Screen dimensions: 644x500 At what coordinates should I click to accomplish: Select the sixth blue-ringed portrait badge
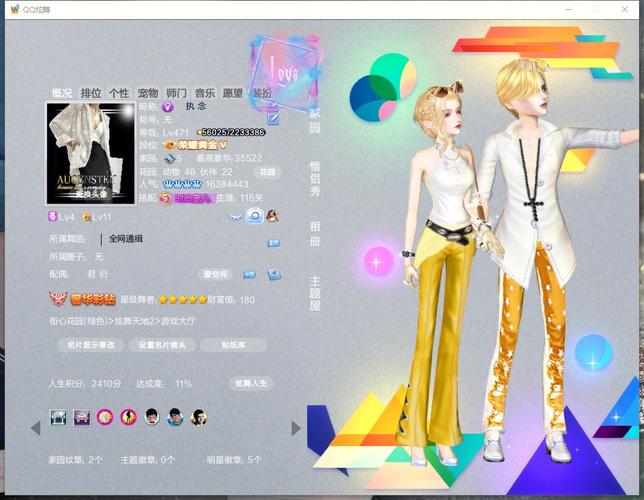pos(175,417)
